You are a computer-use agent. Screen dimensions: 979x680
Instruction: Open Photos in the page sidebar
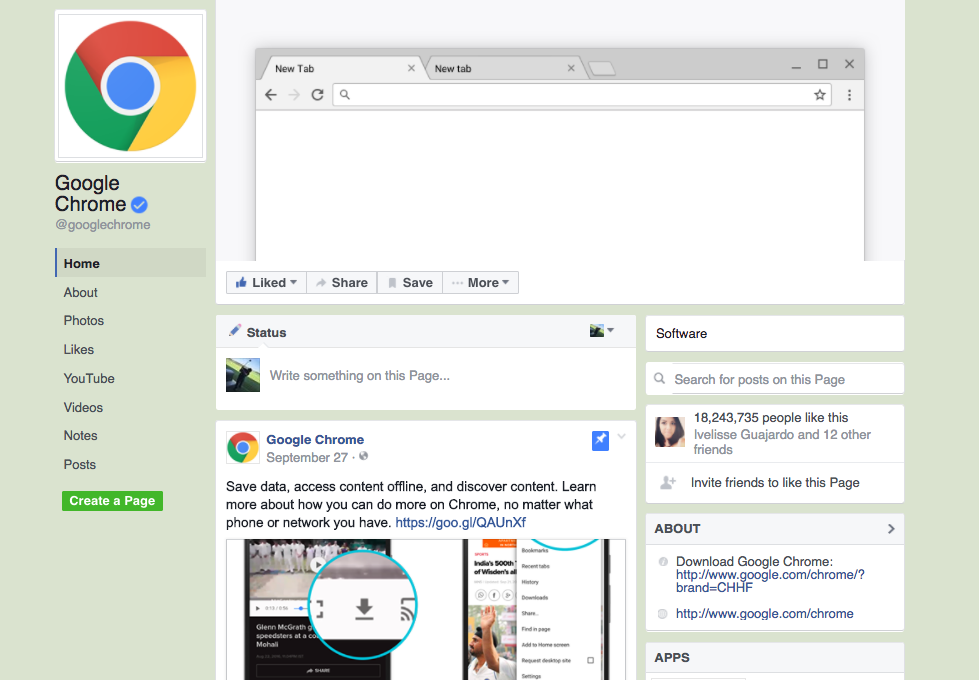click(x=84, y=320)
